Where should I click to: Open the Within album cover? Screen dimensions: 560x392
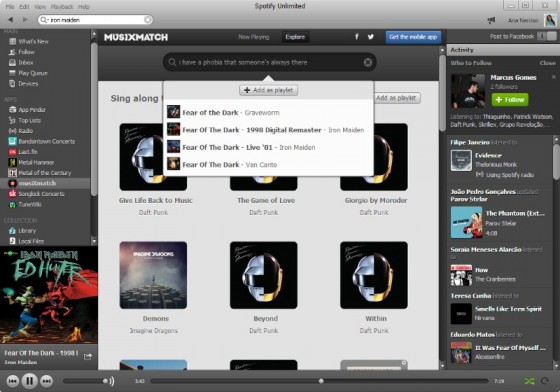pos(374,275)
